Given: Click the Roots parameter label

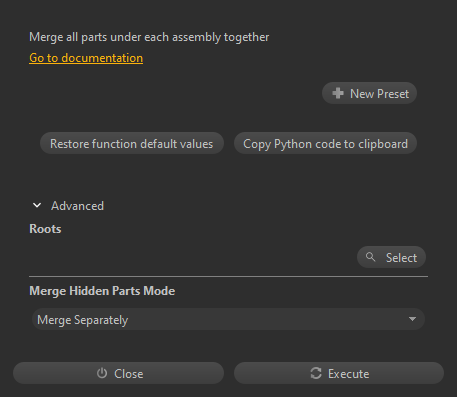Looking at the screenshot, I should [x=45, y=229].
